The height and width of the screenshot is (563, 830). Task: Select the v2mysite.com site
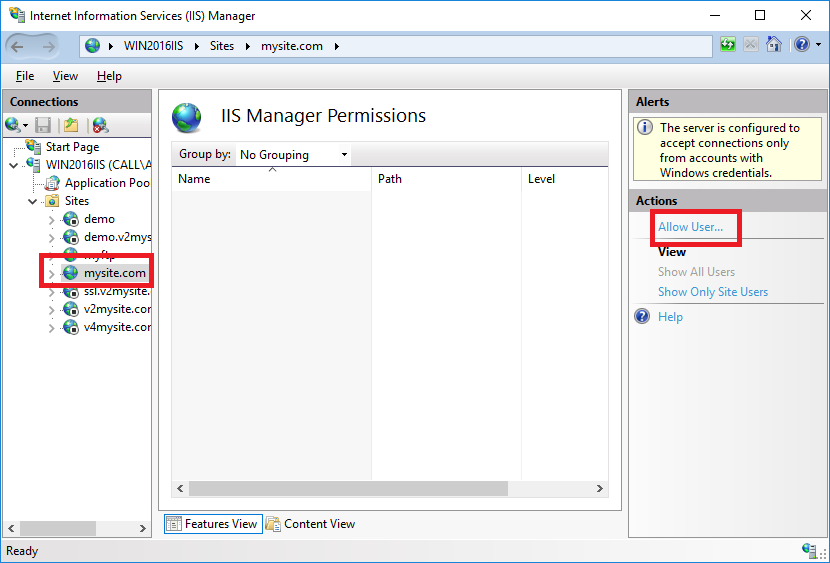coord(117,308)
